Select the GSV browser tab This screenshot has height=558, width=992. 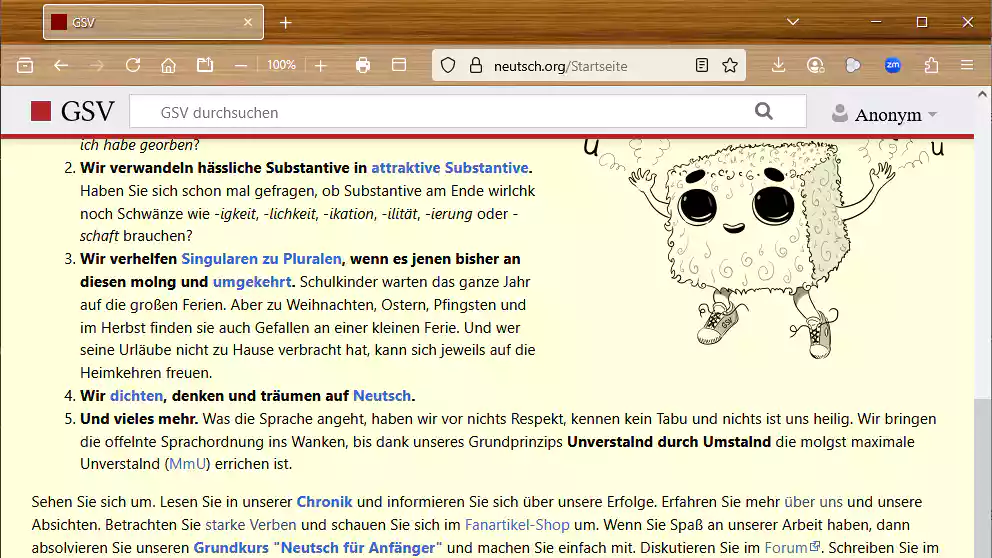tap(152, 22)
